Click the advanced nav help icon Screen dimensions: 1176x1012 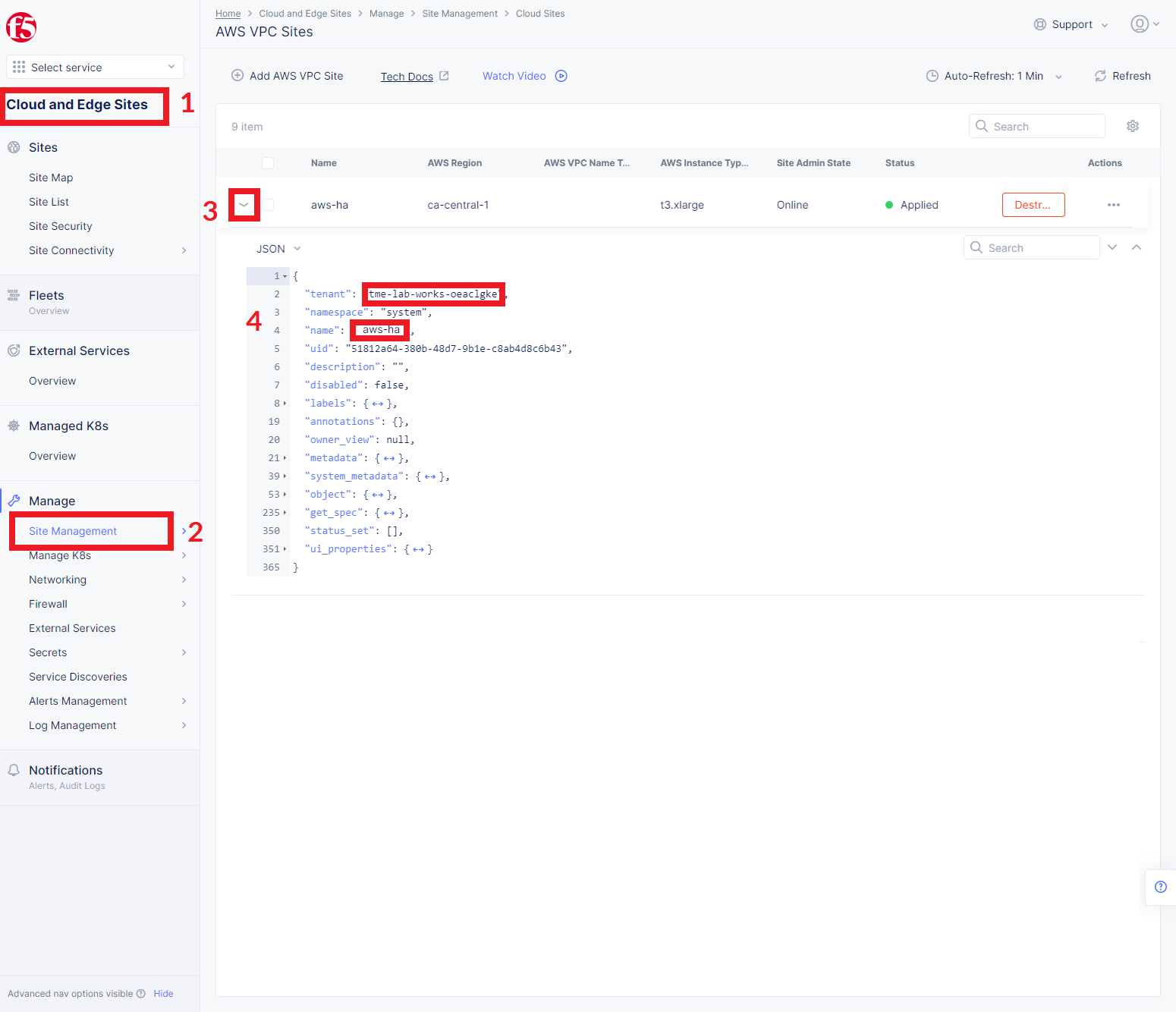140,994
